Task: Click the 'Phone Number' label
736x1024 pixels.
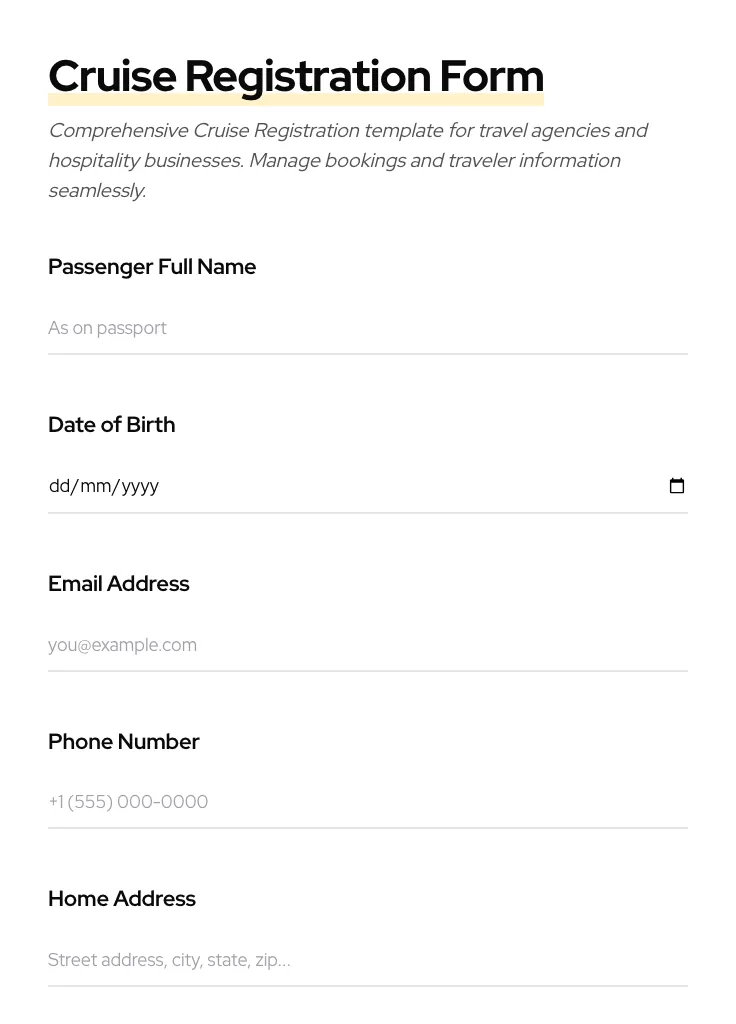Action: pyautogui.click(x=123, y=742)
